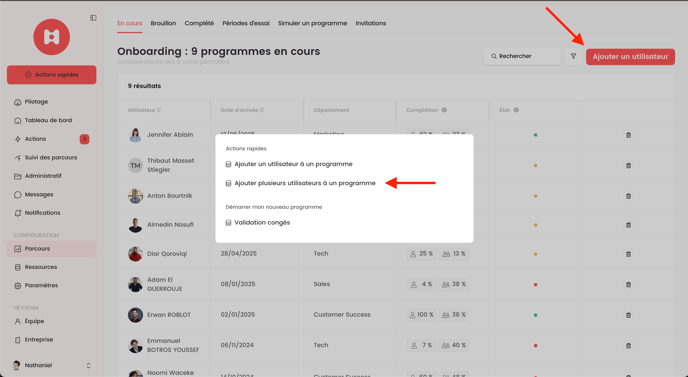The image size is (688, 377).
Task: Click Erwan ROBLOT's name
Action: 169,315
